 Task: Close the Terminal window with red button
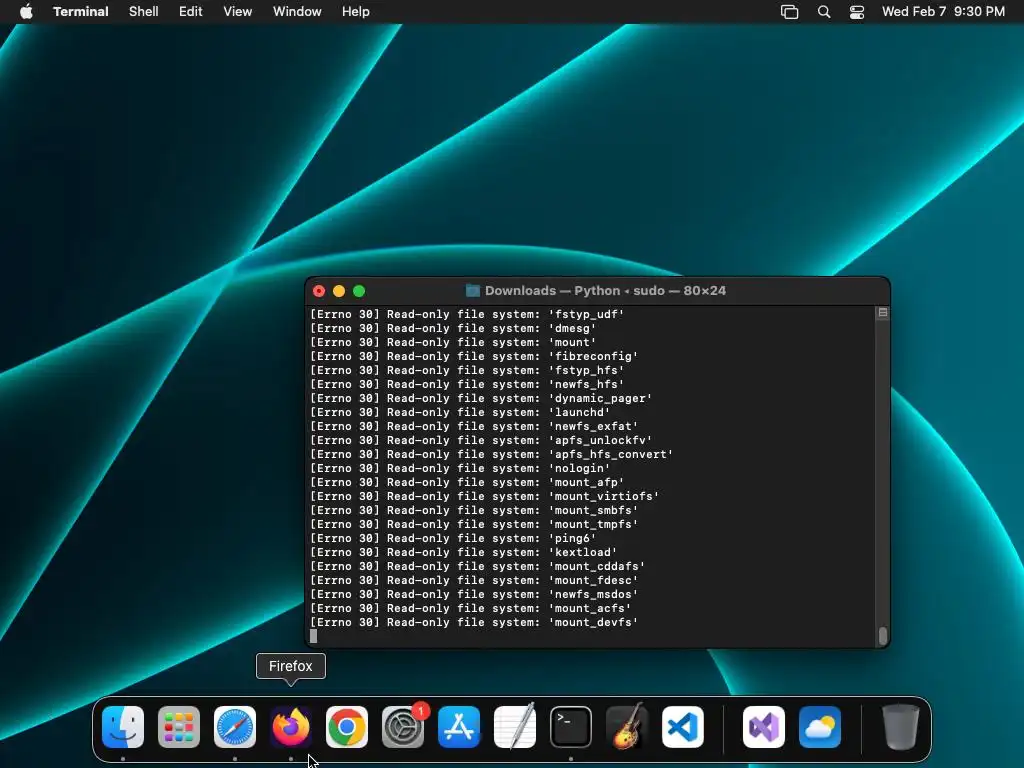point(319,291)
